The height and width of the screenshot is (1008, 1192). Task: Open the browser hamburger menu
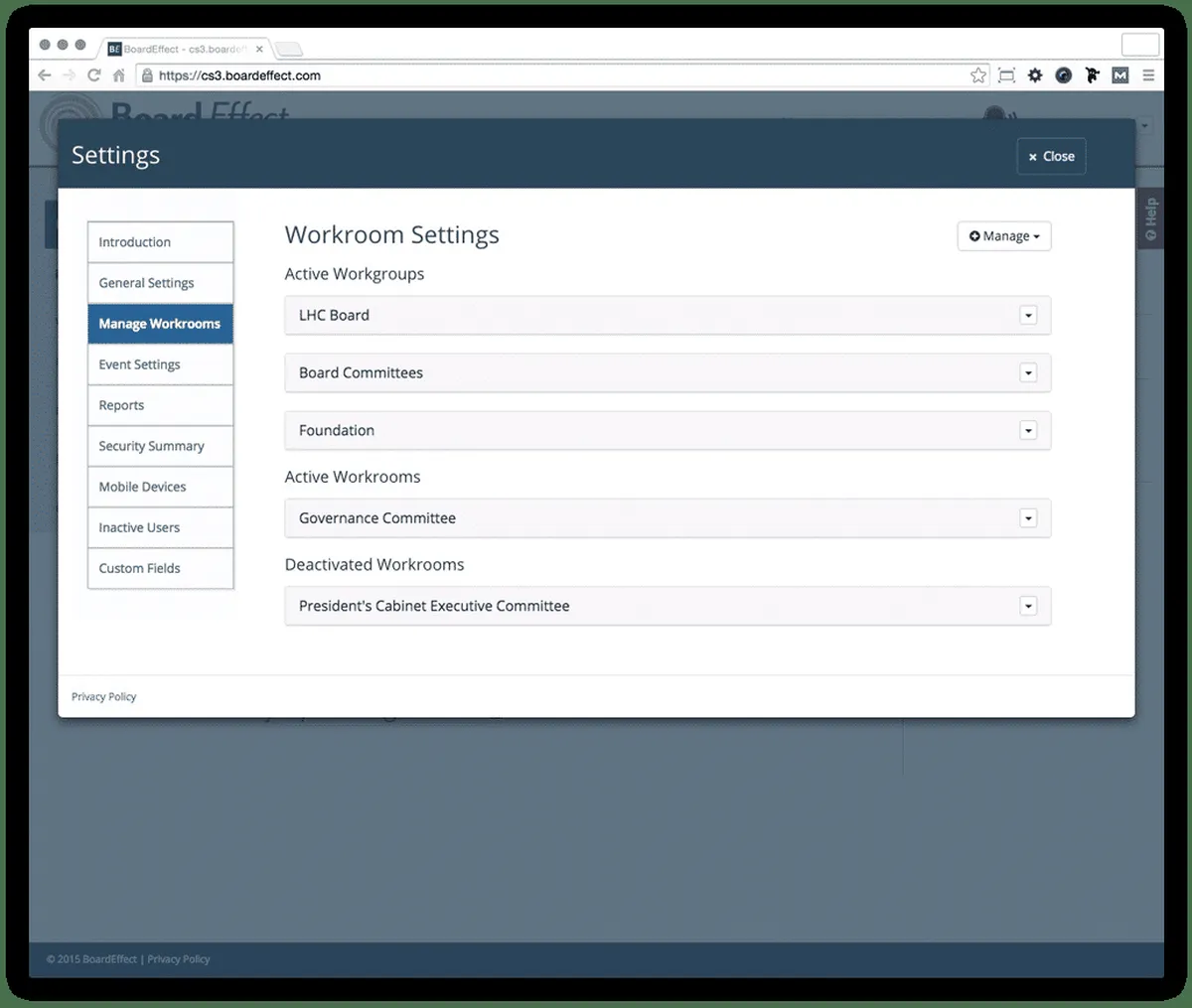pos(1148,75)
